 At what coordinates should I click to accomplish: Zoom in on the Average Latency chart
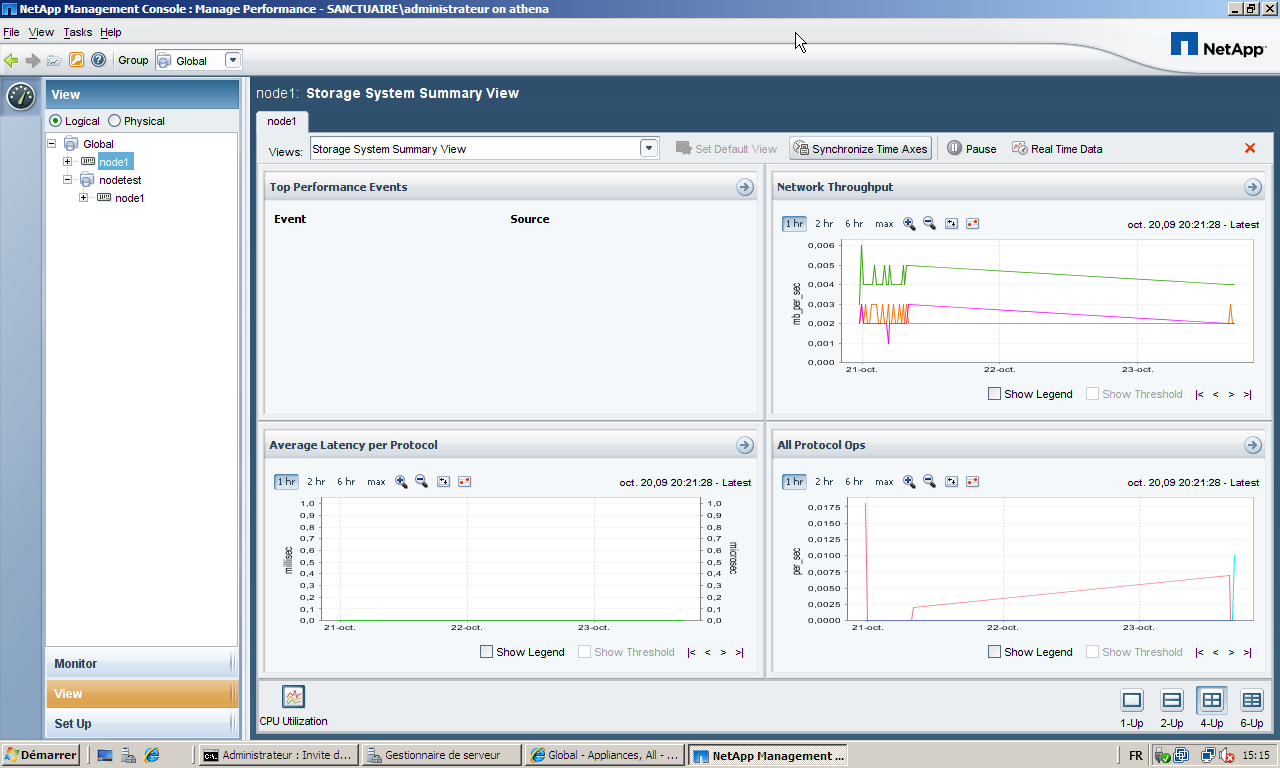click(x=401, y=482)
